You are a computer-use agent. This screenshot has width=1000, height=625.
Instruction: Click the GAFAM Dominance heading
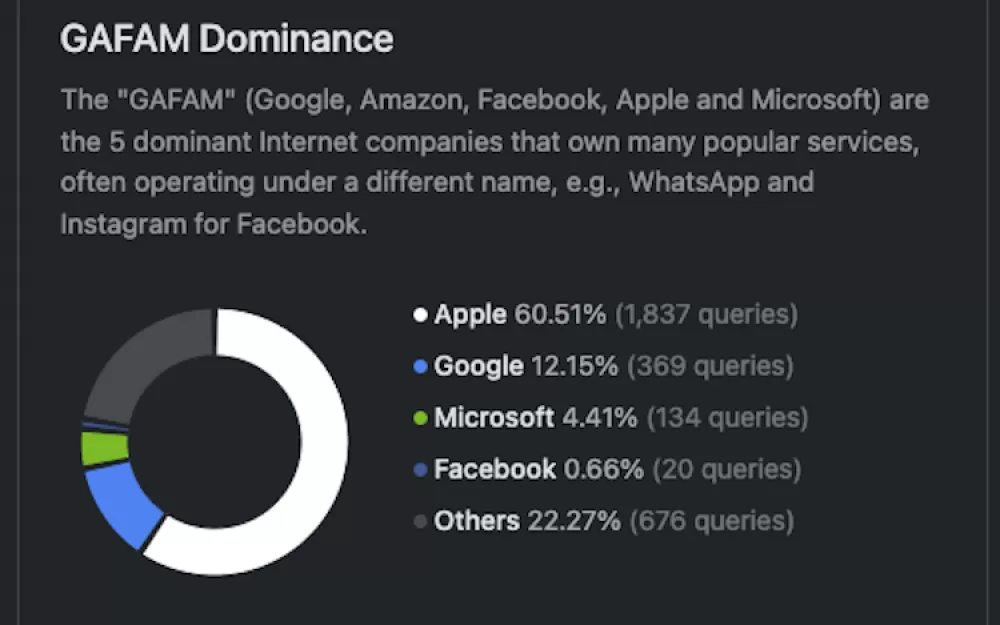tap(226, 38)
